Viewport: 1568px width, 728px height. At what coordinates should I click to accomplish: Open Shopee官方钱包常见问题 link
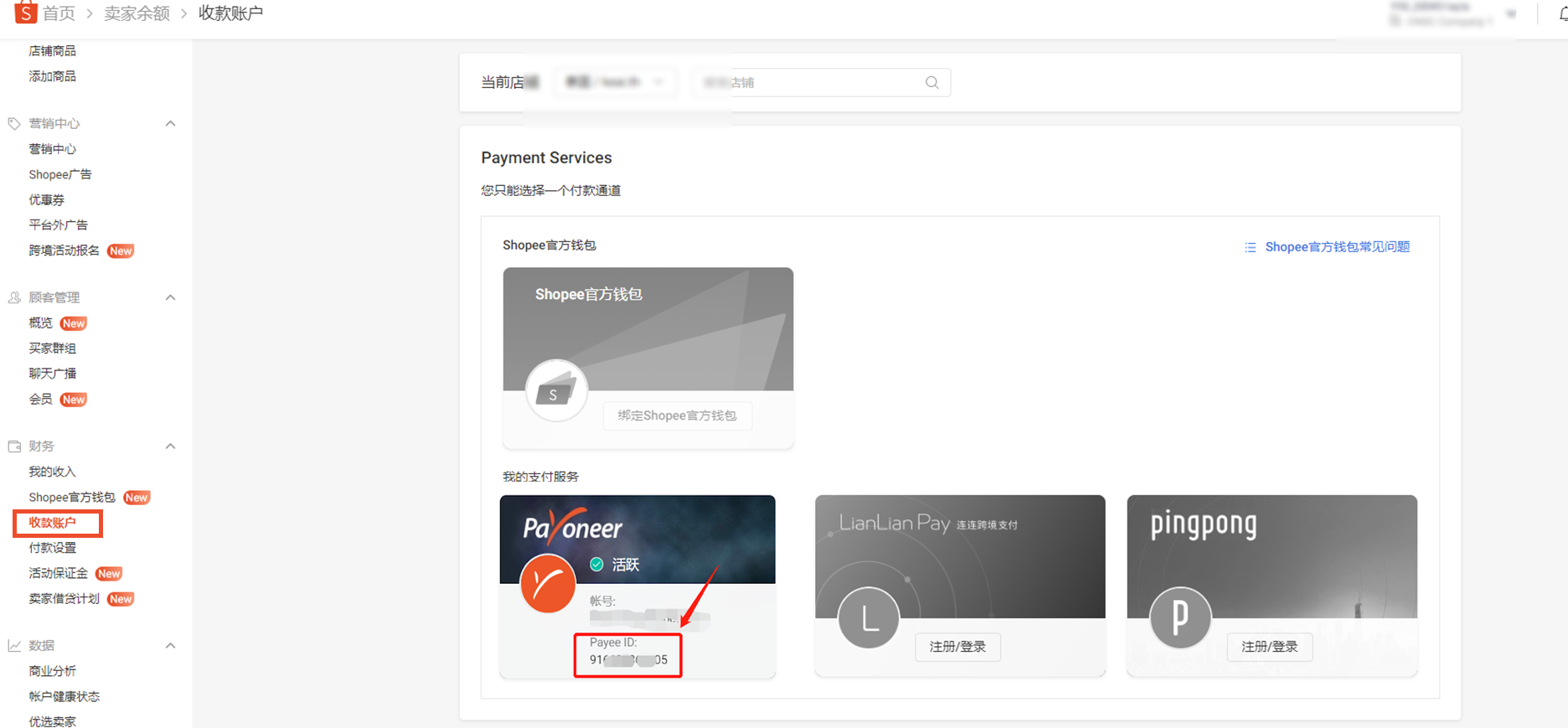click(1337, 247)
